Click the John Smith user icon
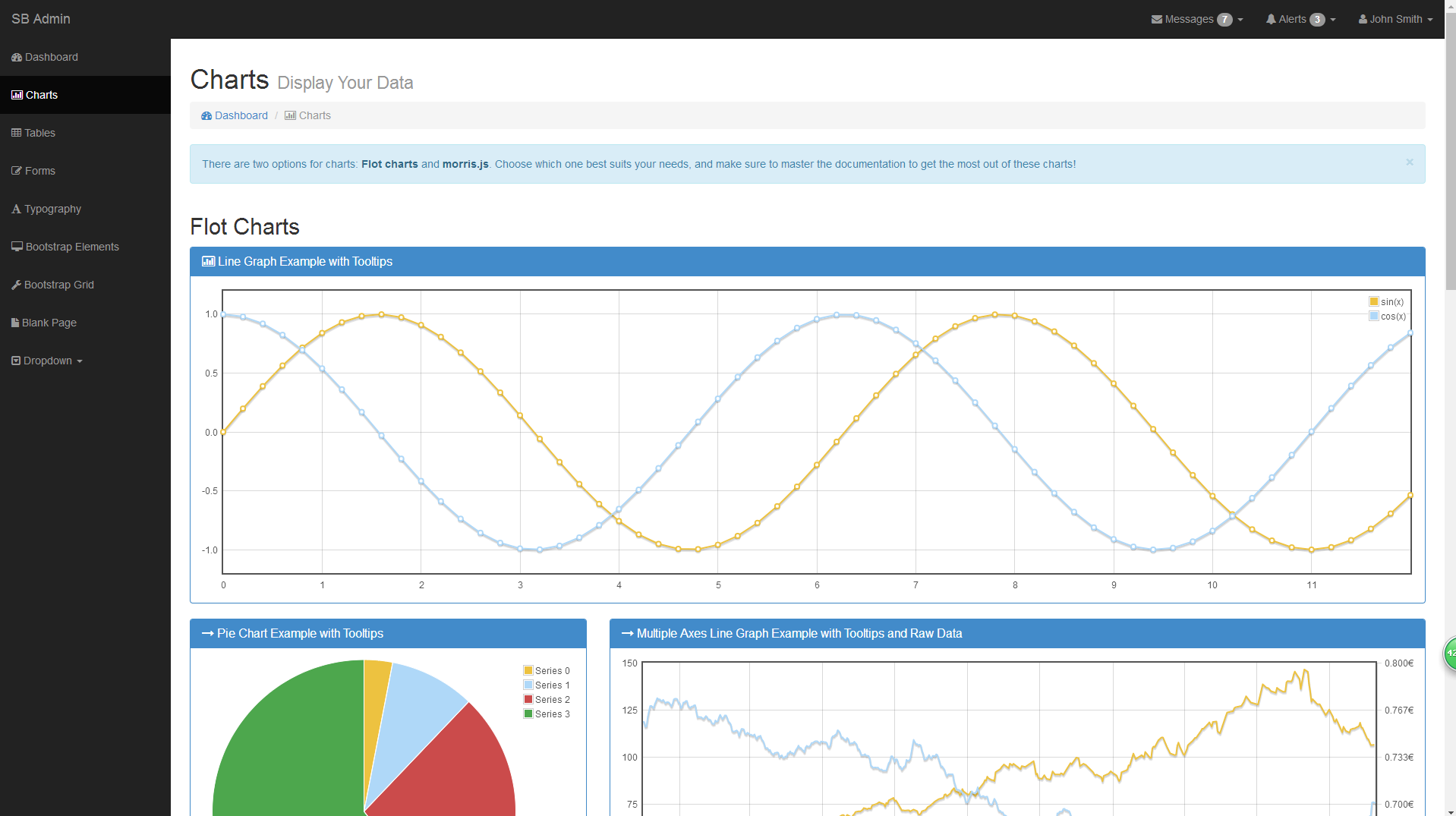 [x=1363, y=19]
